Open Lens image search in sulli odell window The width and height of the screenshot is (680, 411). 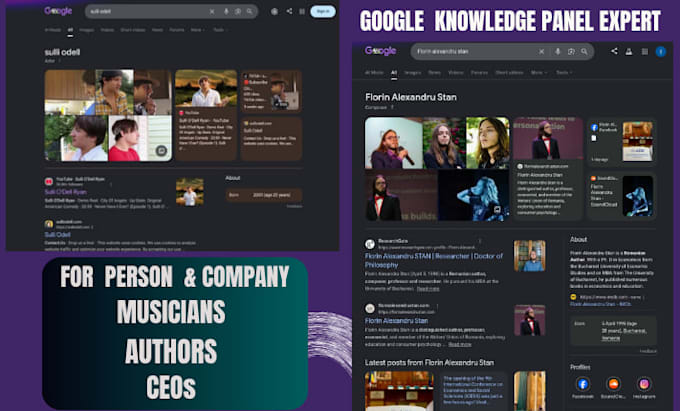(x=238, y=12)
